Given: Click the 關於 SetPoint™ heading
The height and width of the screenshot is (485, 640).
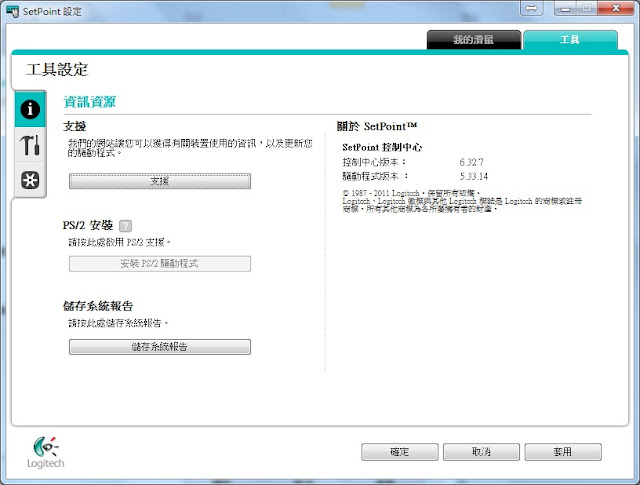Looking at the screenshot, I should tap(377, 126).
